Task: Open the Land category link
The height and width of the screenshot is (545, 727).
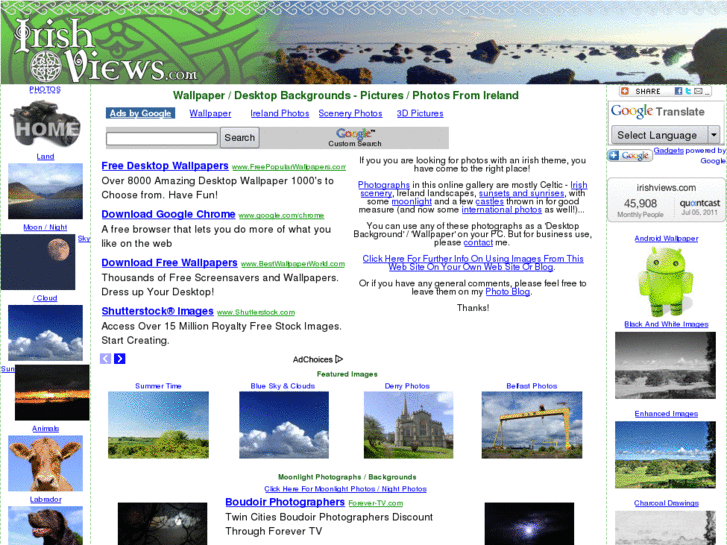Action: point(45,157)
